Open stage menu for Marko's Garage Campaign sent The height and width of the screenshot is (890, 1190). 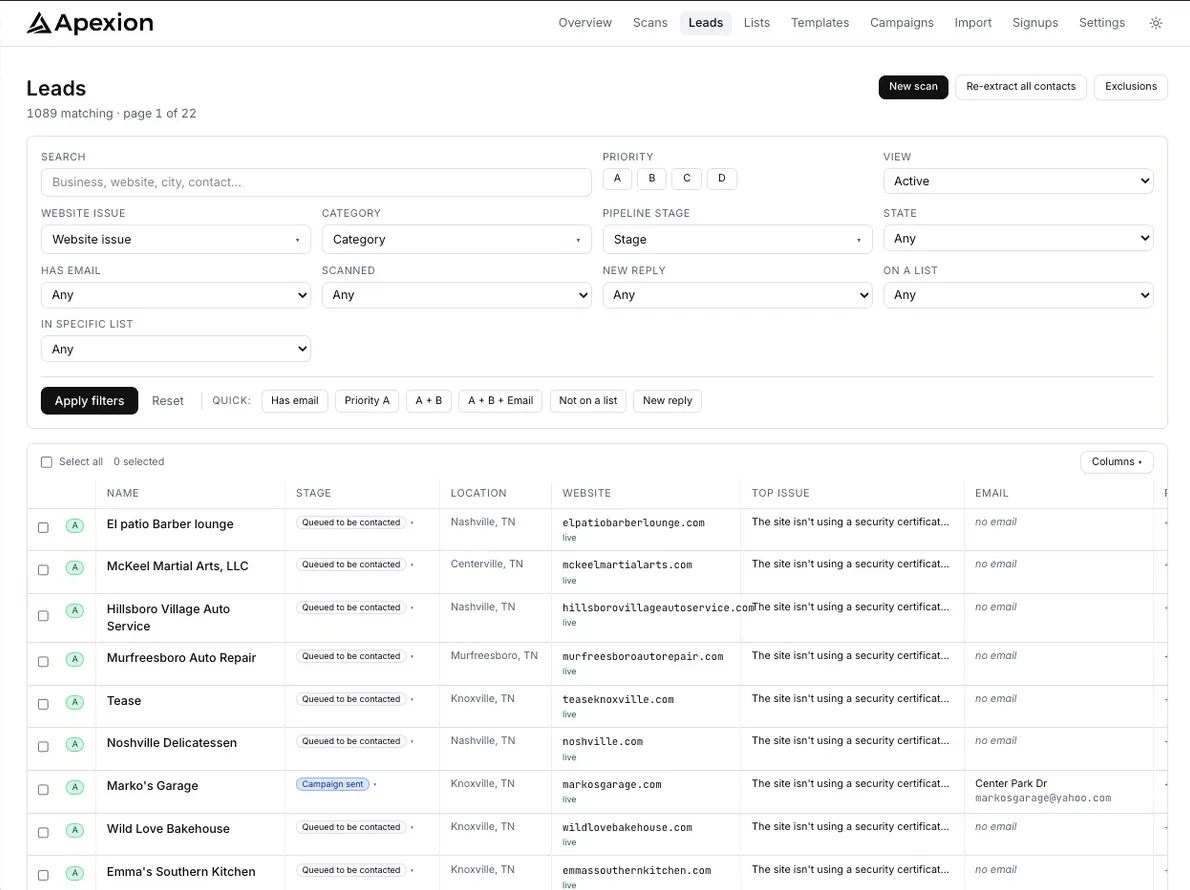375,785
